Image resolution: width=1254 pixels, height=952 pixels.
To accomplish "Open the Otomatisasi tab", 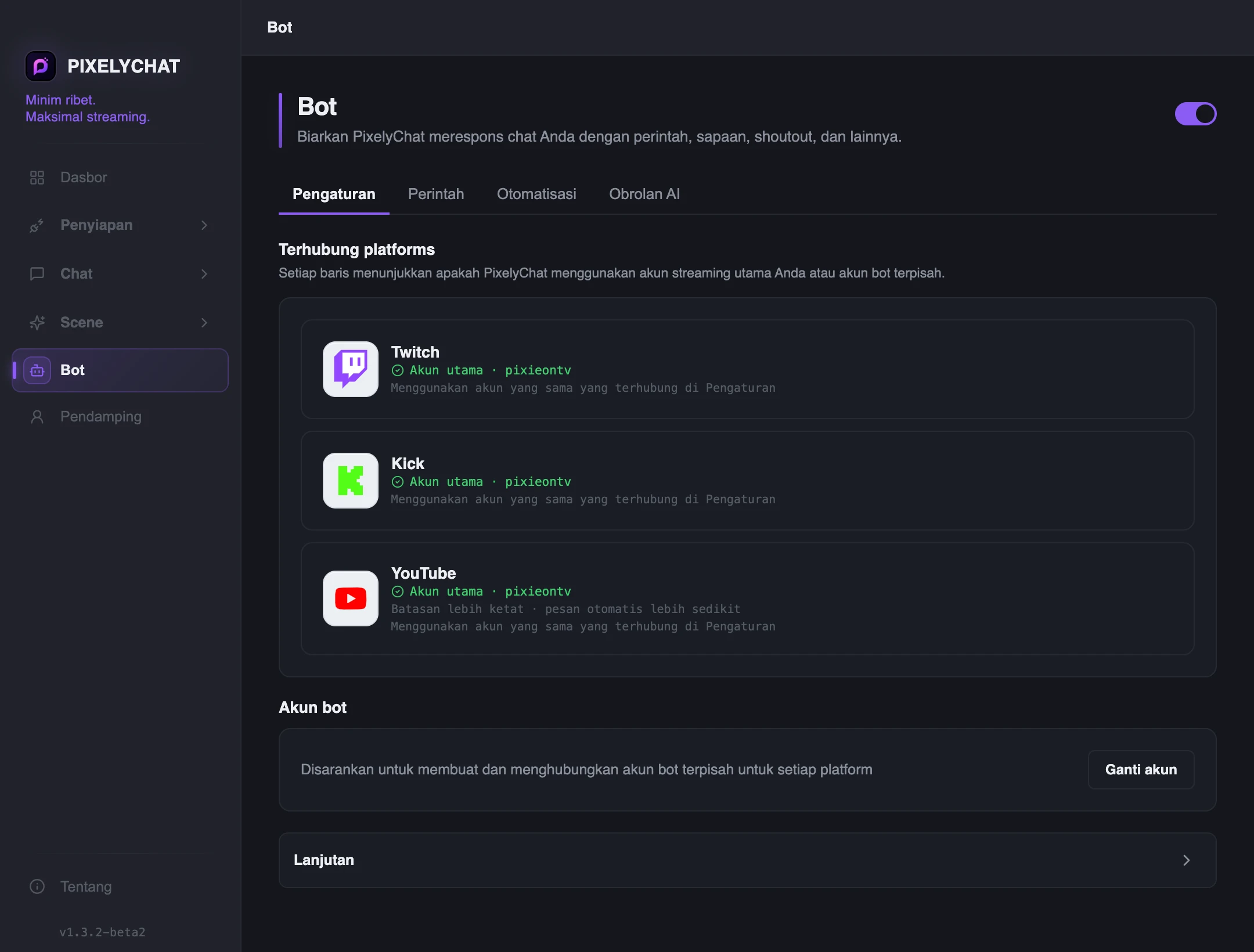I will pyautogui.click(x=536, y=194).
